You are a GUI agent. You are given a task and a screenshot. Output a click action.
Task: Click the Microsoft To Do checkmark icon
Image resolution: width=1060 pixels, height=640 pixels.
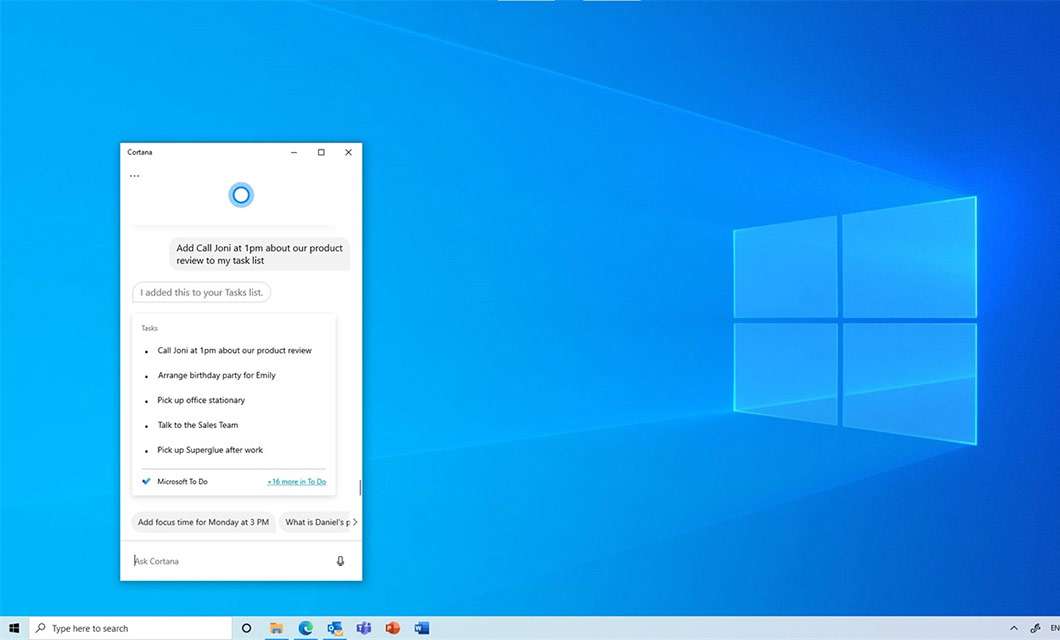[146, 481]
